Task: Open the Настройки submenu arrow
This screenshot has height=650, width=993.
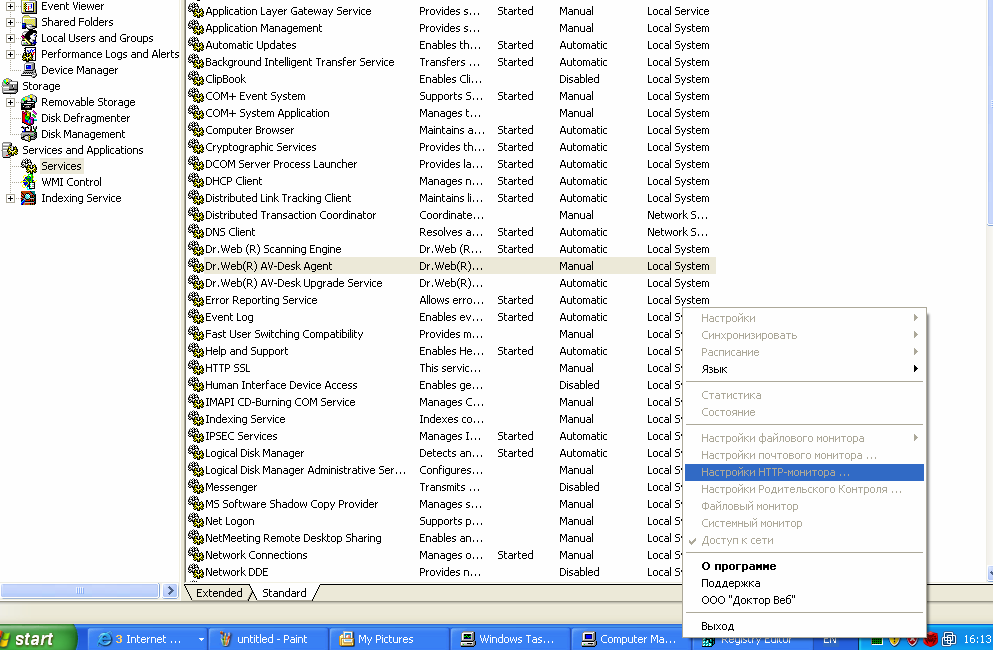Action: (916, 317)
